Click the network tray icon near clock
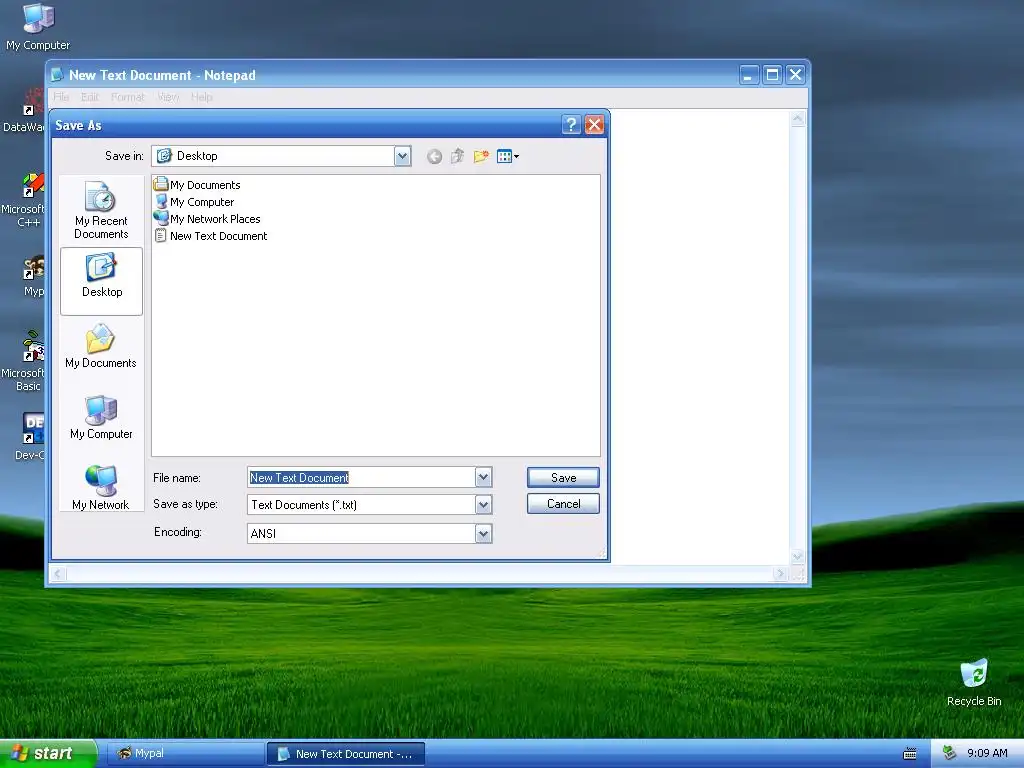 tap(950, 753)
